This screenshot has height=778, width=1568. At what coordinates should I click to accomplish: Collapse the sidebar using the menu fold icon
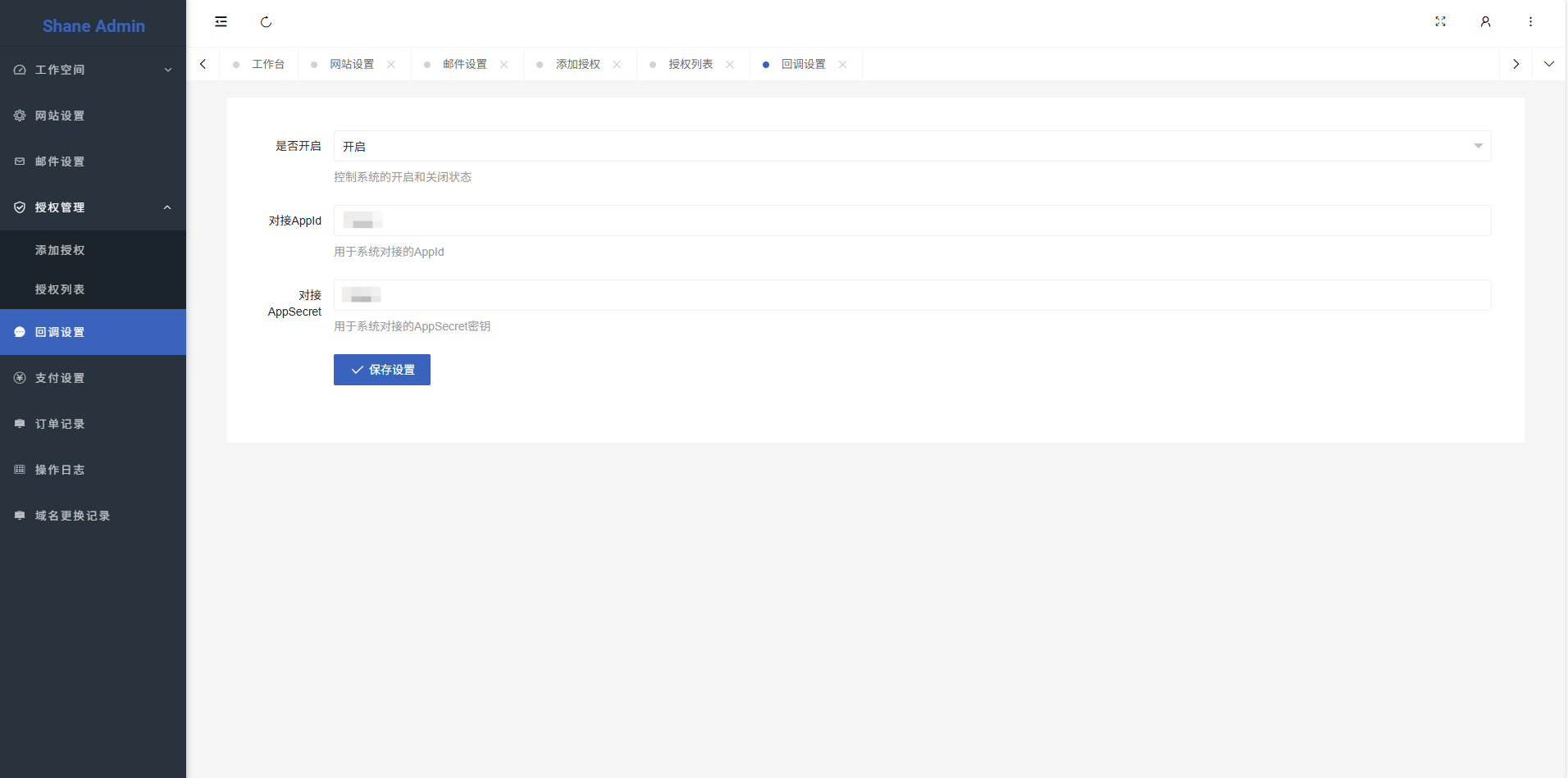tap(221, 22)
